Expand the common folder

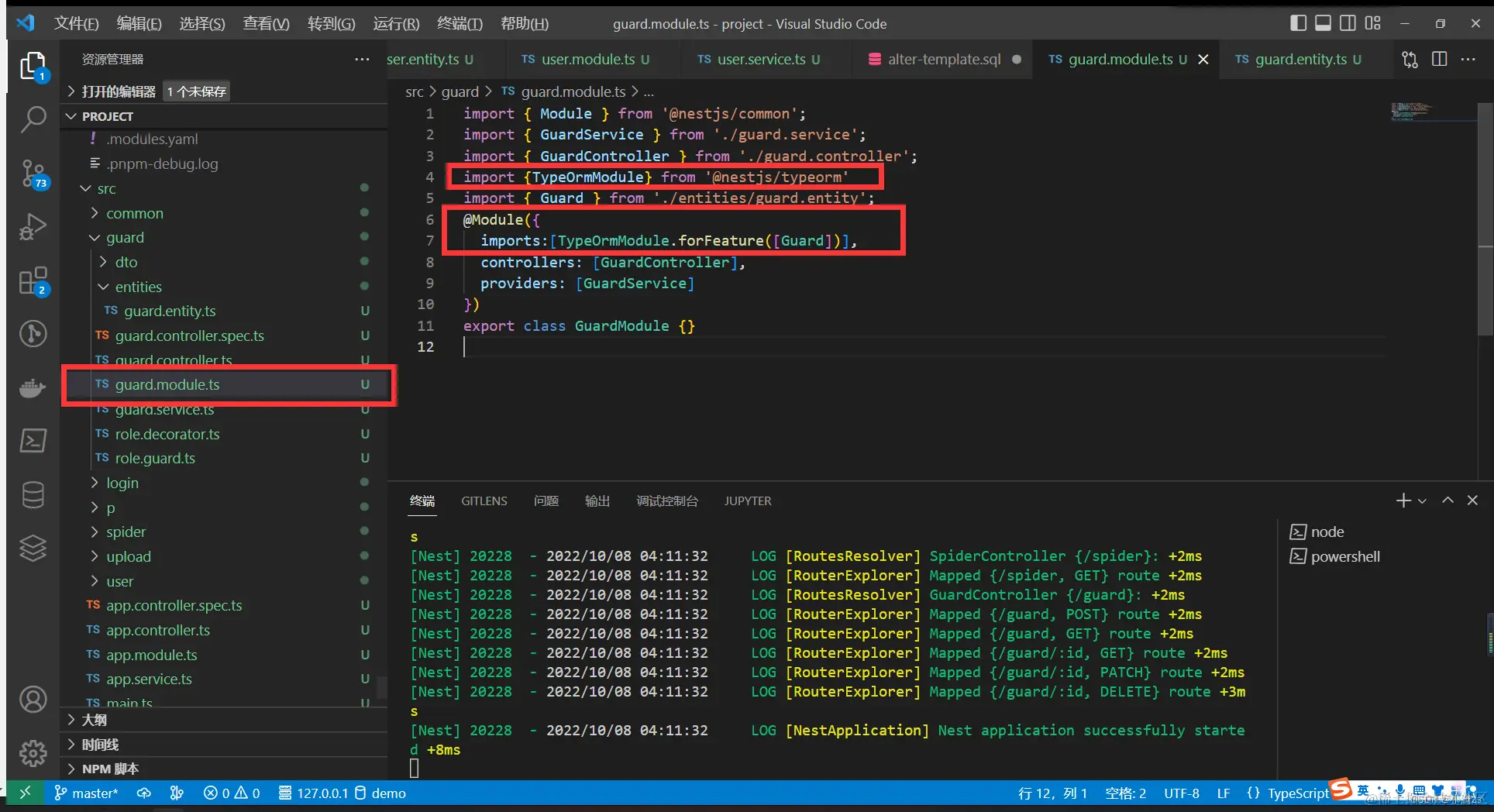tap(225, 213)
